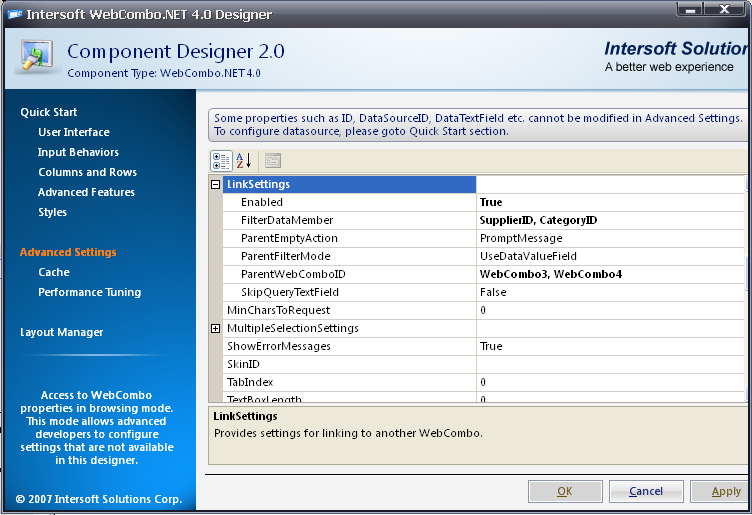Image resolution: width=752 pixels, height=515 pixels.
Task: Switch property grid to Categorized view
Action: [221, 160]
